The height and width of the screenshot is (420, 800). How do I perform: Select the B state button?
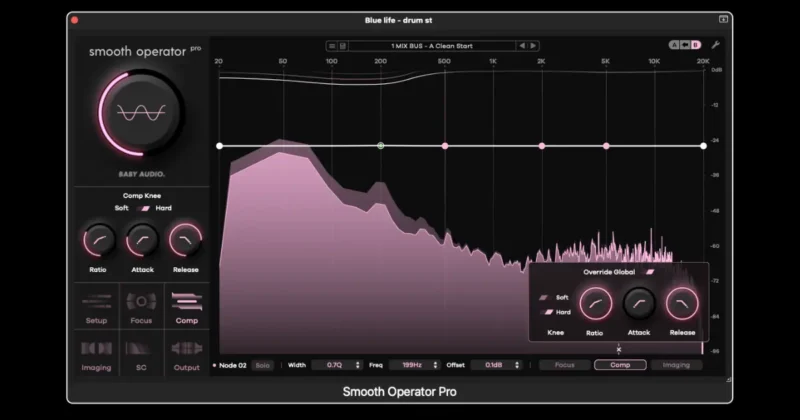695,45
